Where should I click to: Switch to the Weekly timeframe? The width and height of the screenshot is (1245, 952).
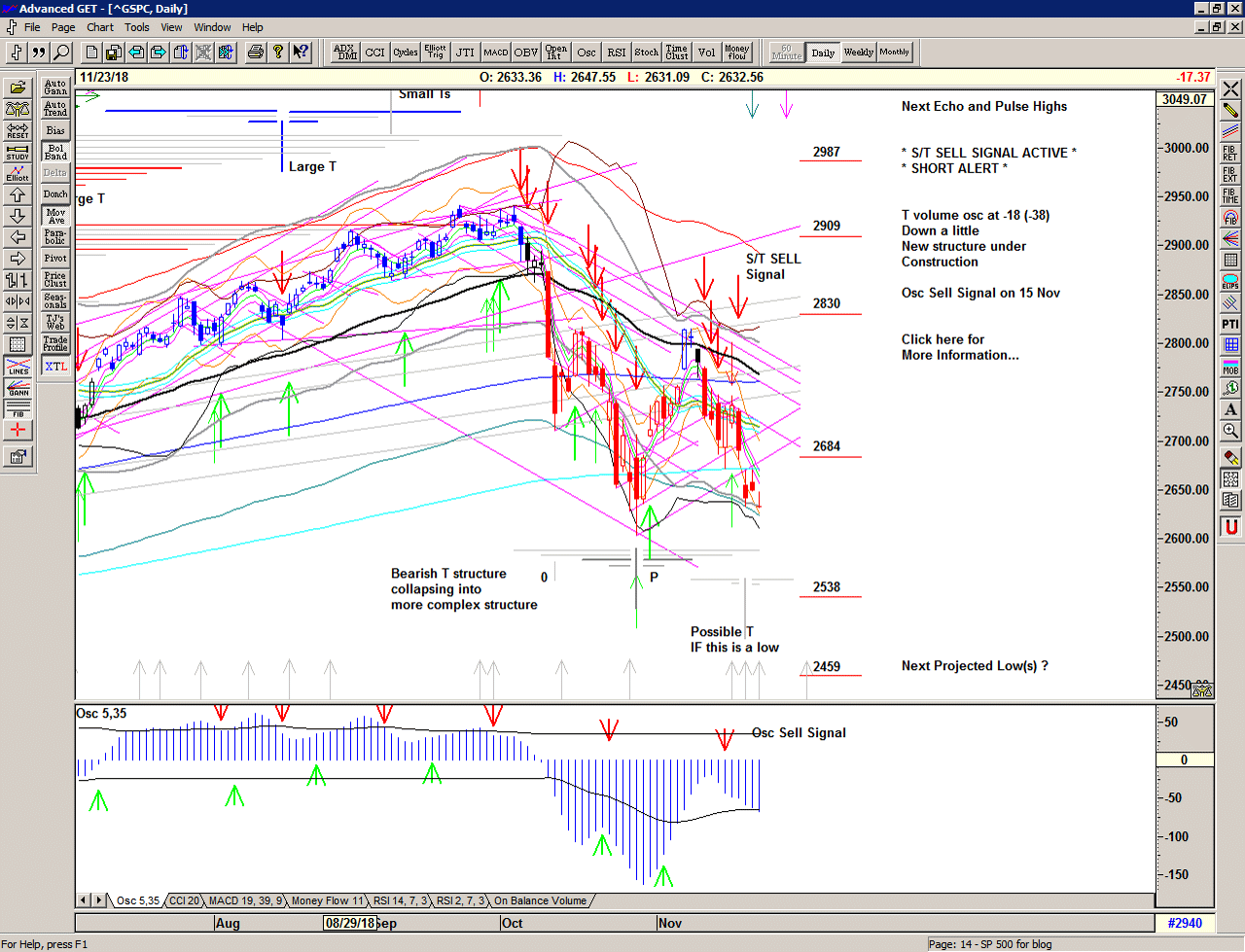(x=858, y=53)
